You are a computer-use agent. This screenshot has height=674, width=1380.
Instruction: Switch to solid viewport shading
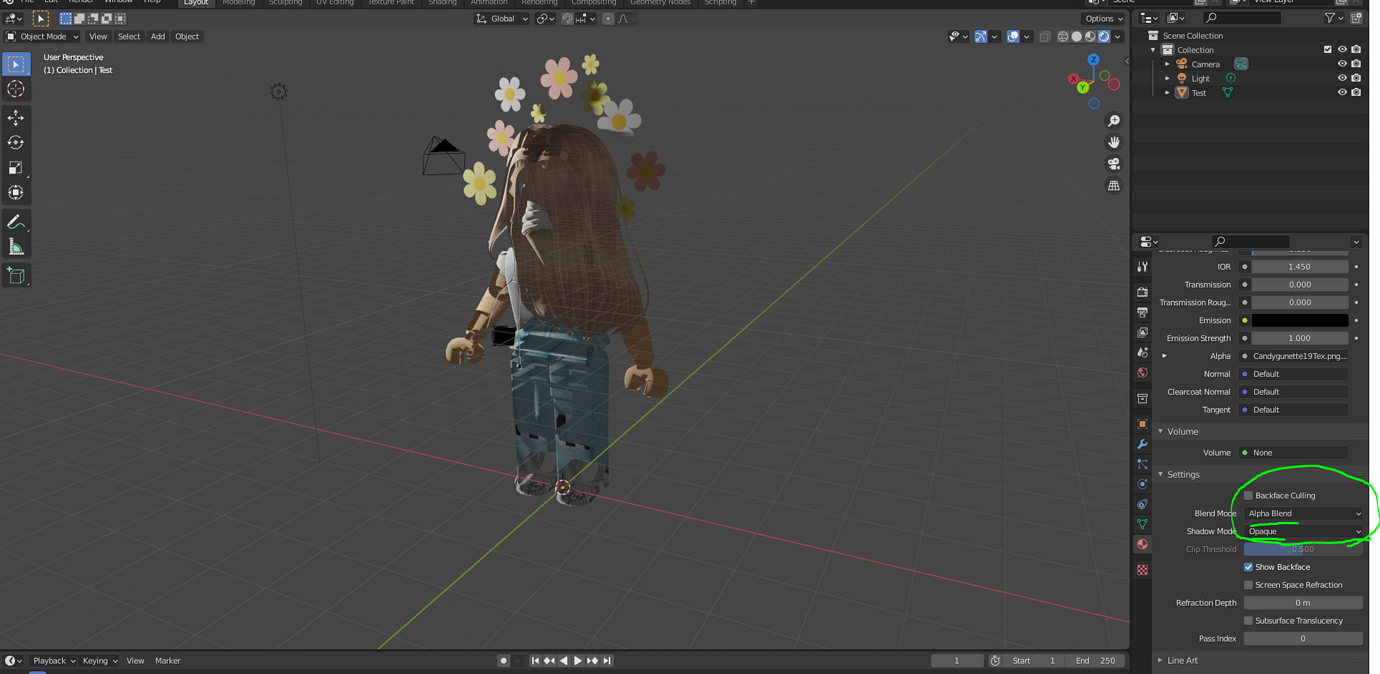click(1077, 37)
